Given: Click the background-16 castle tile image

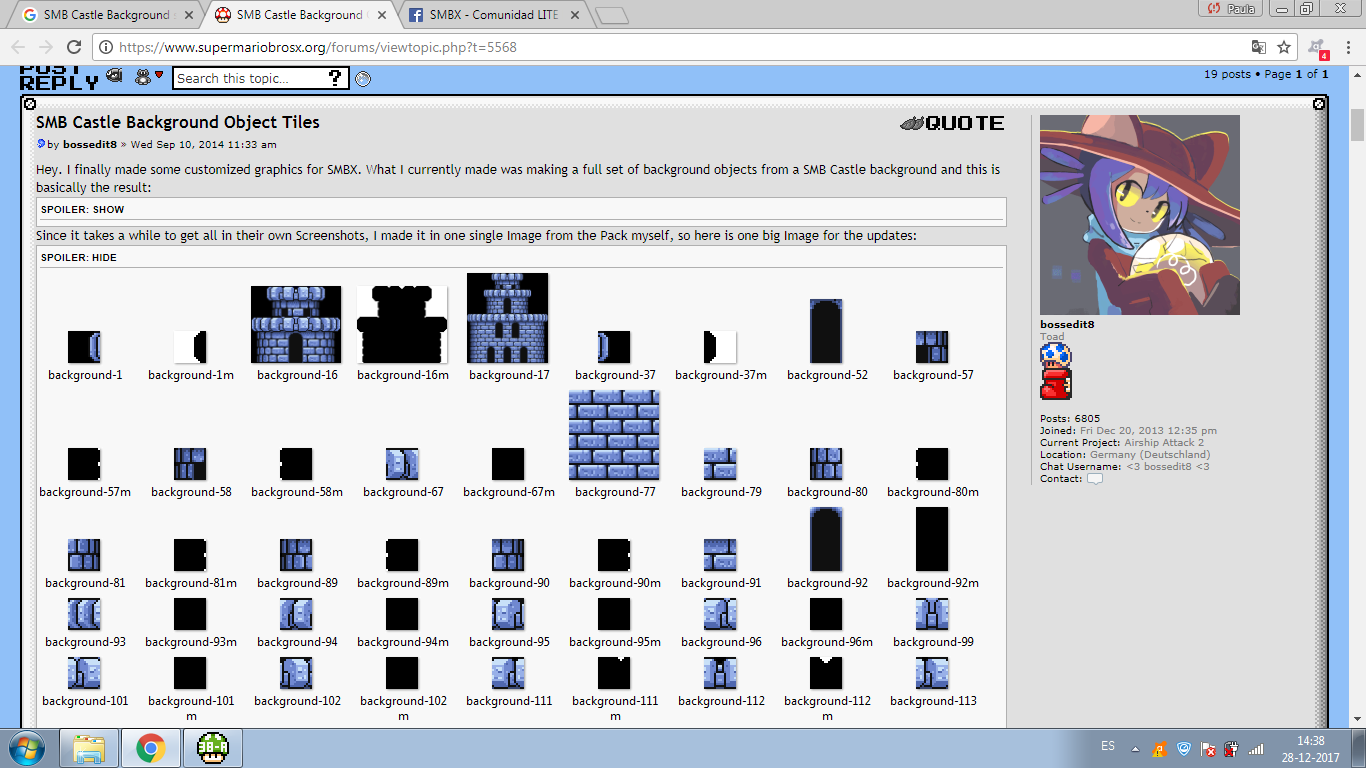Looking at the screenshot, I should [x=296, y=325].
